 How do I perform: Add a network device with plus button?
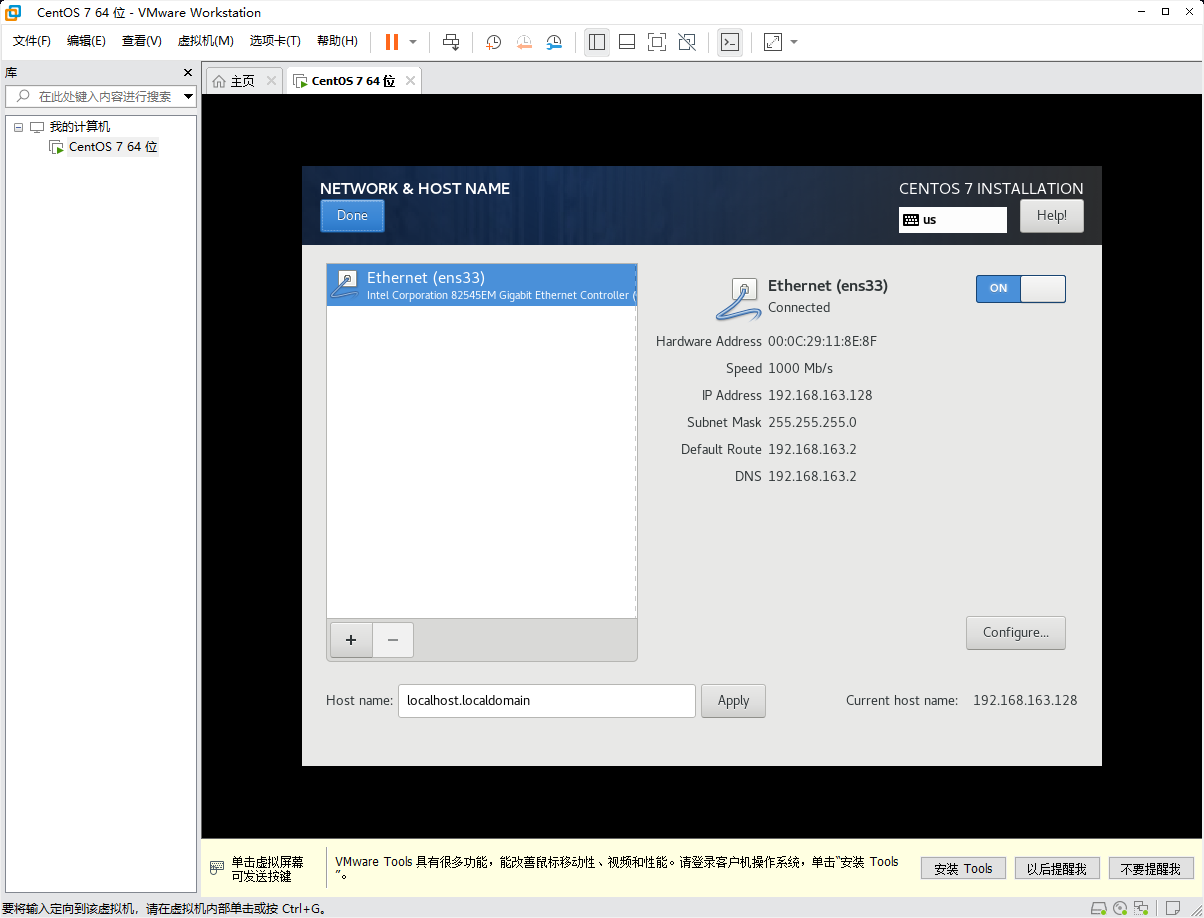[x=351, y=640]
